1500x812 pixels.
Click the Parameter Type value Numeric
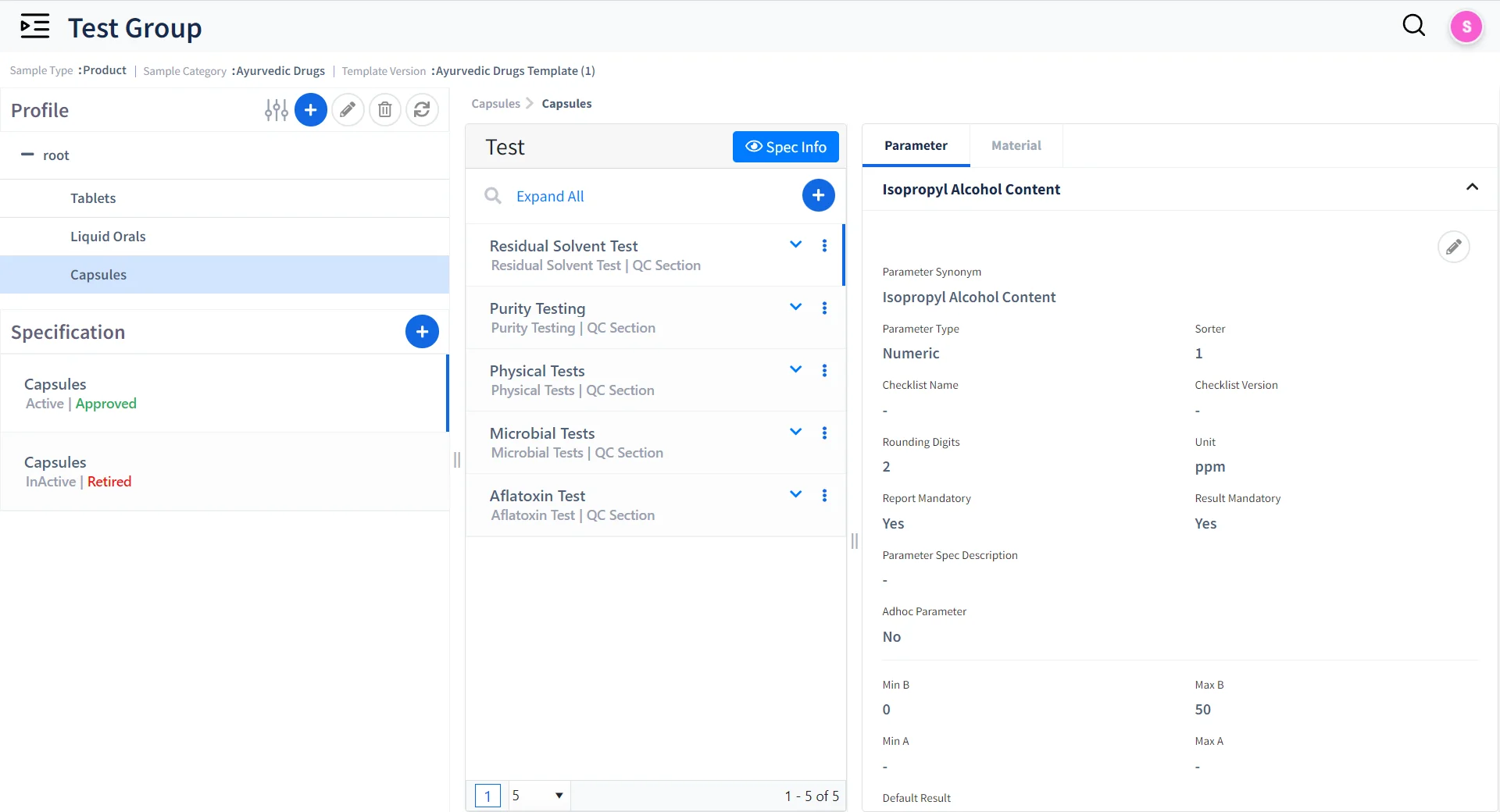911,354
